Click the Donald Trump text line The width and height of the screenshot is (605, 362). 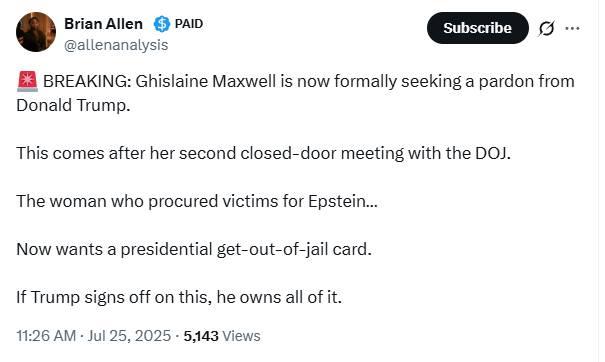[x=73, y=105]
